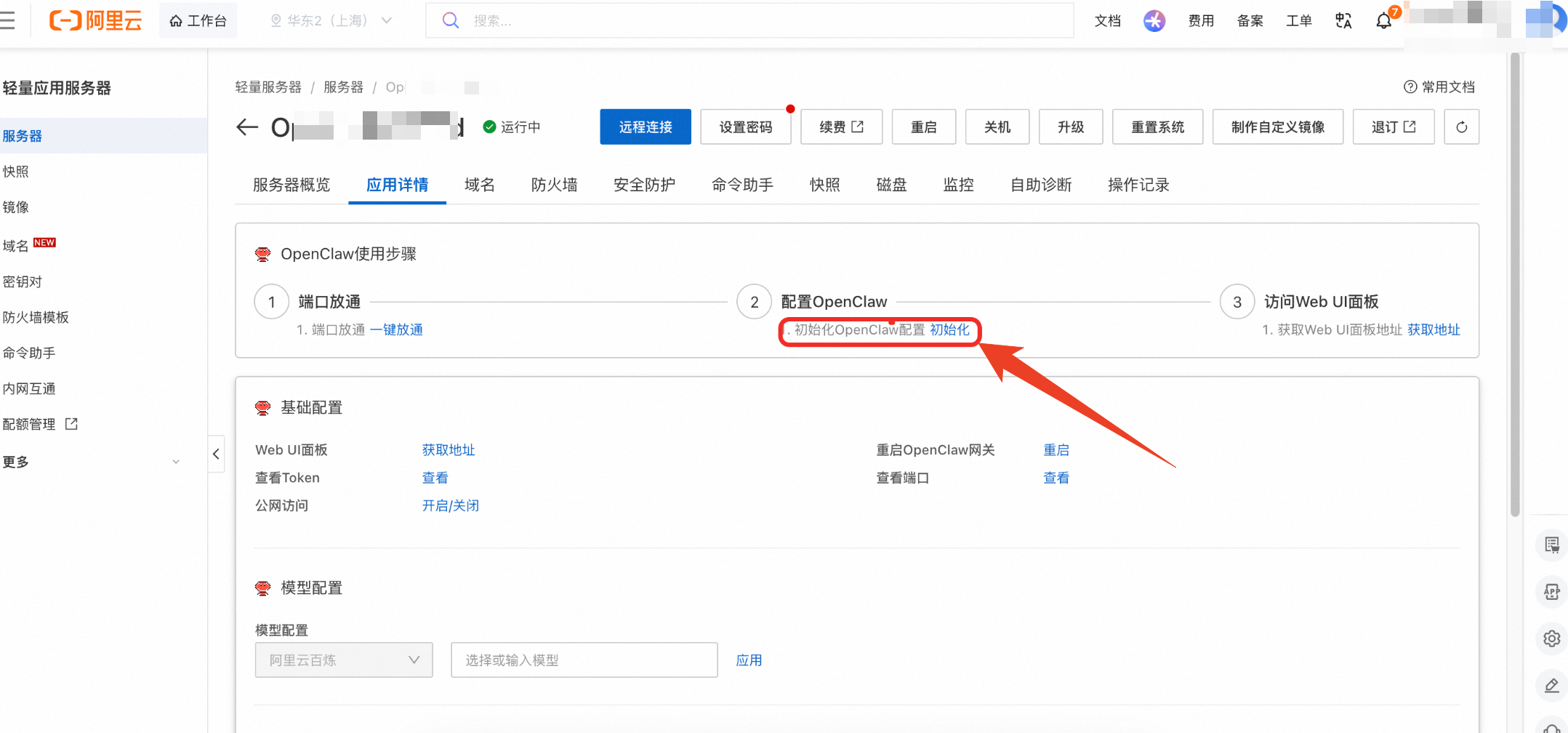The width and height of the screenshot is (1568, 733).
Task: Switch to the 命令助手 tab
Action: (742, 185)
